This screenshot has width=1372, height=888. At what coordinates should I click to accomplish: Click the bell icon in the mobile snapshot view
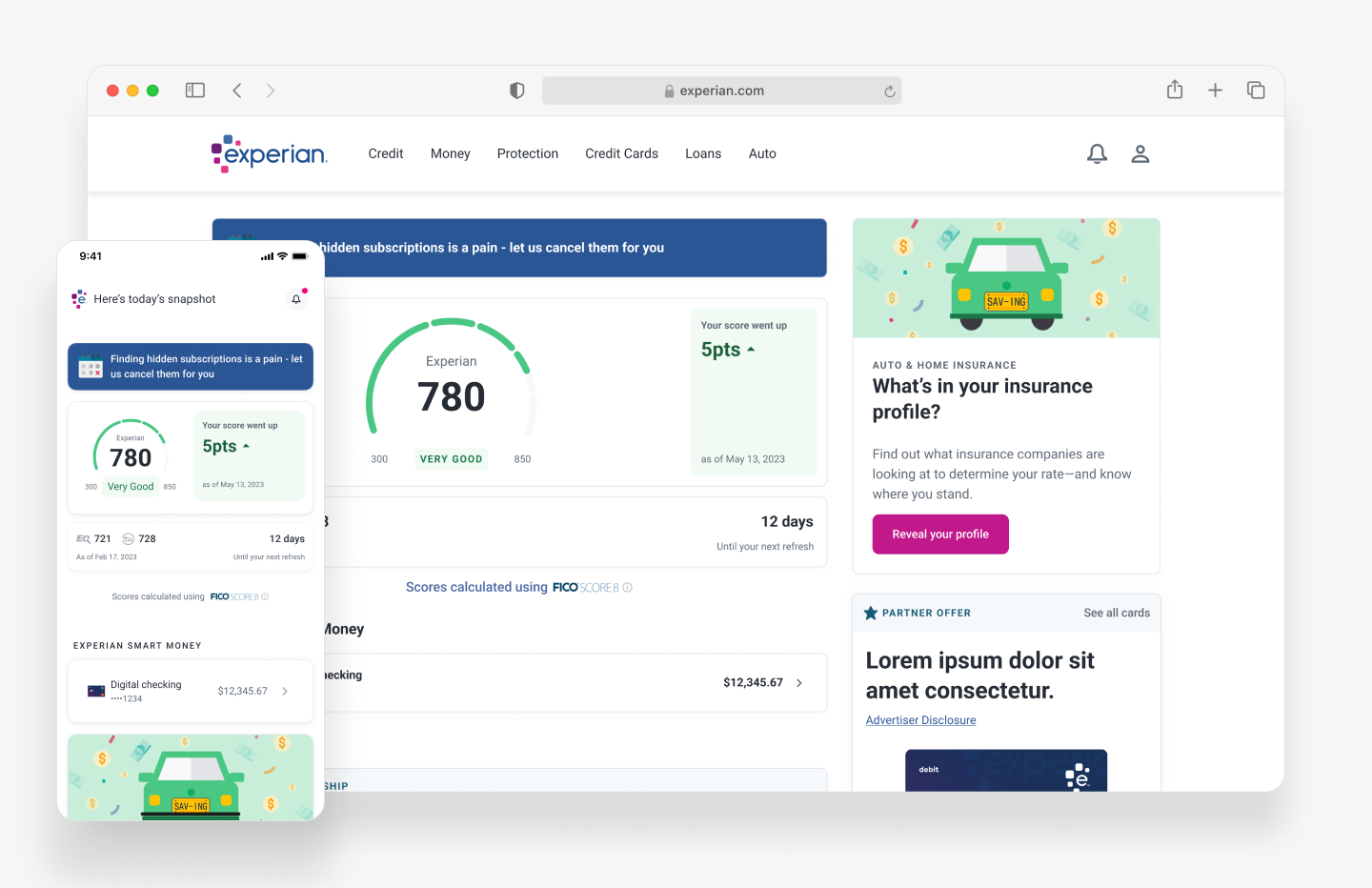(x=296, y=298)
